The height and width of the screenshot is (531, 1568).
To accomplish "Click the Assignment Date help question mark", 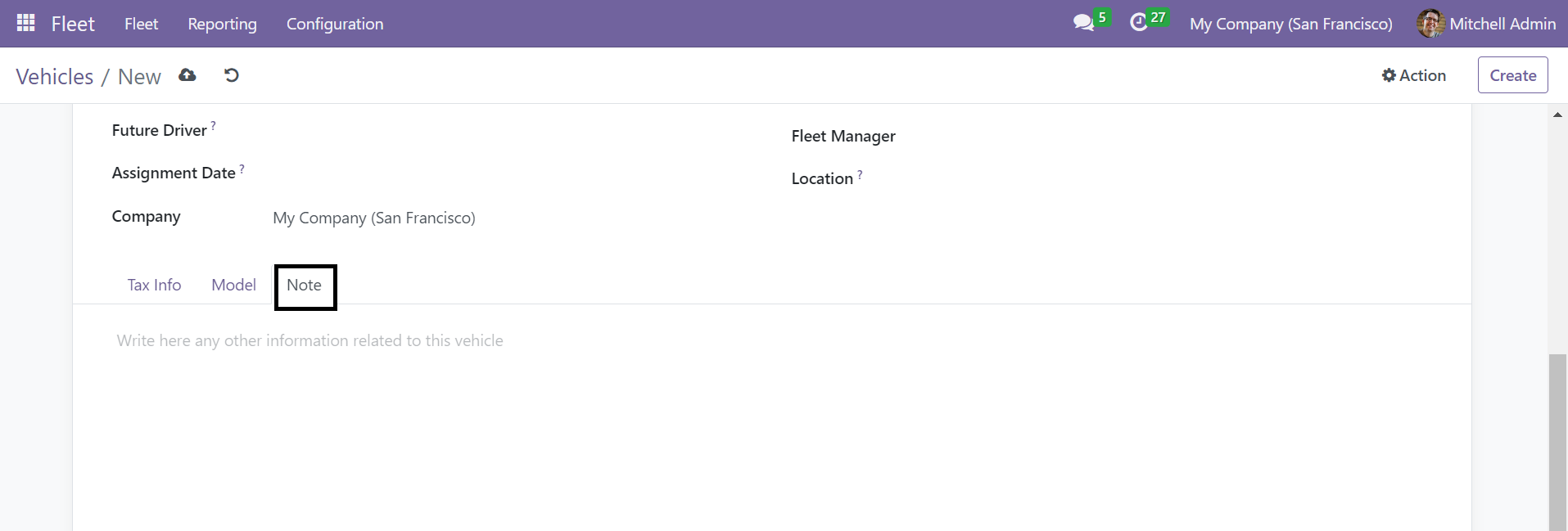I will [x=242, y=169].
